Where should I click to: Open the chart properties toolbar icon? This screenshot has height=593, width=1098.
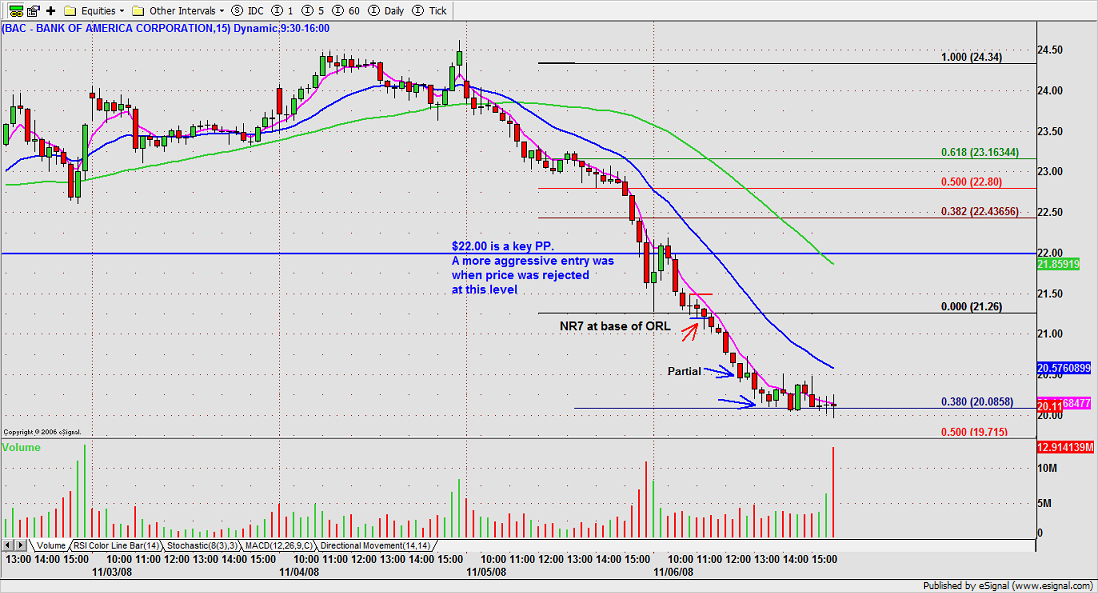coord(33,11)
